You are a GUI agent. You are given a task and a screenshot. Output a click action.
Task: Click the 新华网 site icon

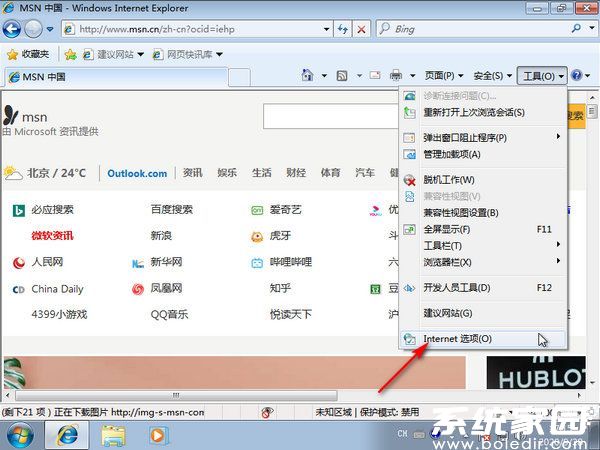tap(138, 263)
